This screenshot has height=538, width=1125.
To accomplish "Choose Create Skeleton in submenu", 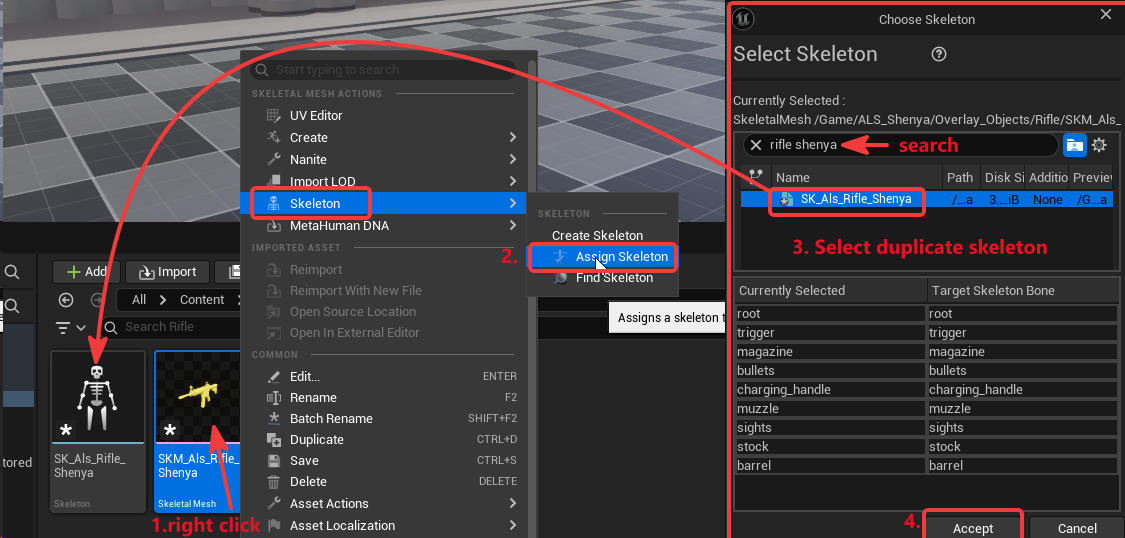I will [x=597, y=235].
